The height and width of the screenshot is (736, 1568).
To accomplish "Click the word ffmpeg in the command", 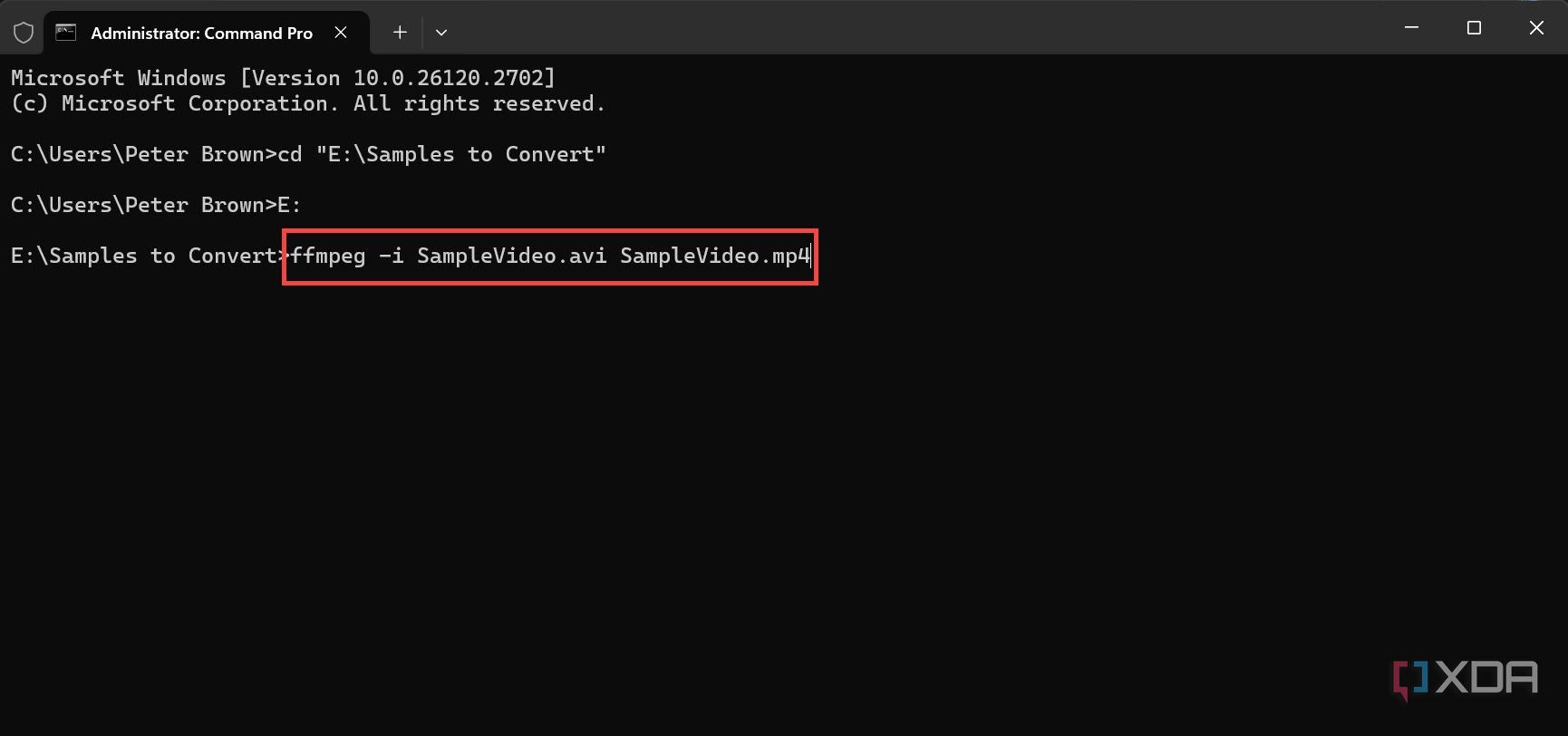I will (x=328, y=257).
